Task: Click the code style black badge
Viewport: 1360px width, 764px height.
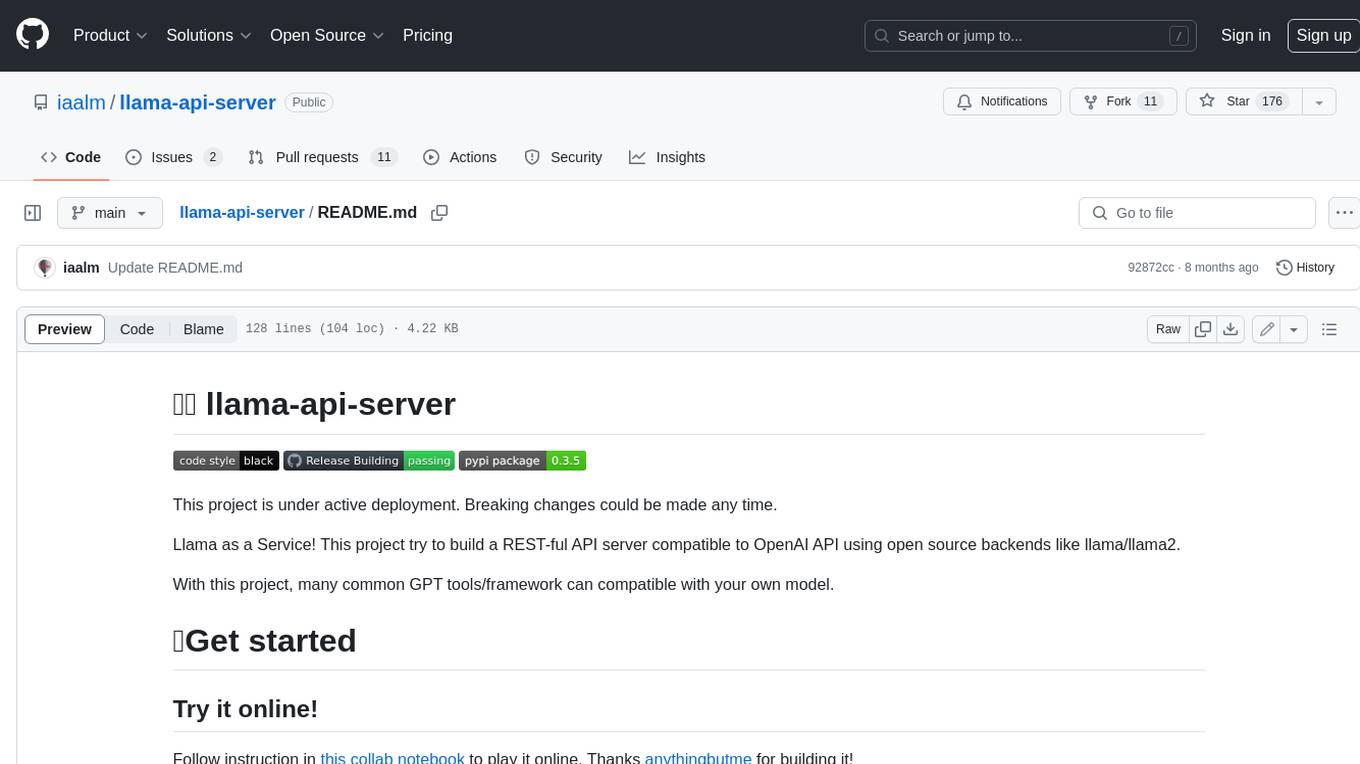Action: tap(226, 461)
